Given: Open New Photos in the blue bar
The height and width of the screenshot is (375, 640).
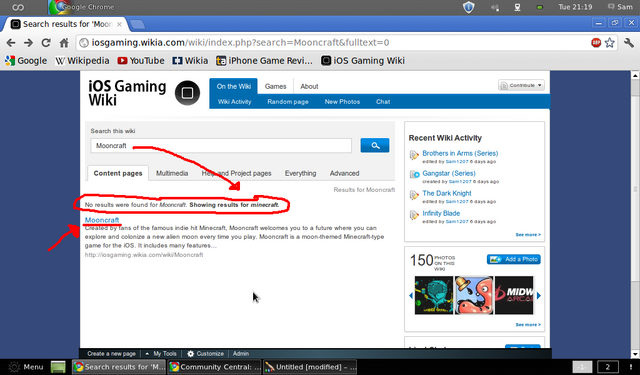Looking at the screenshot, I should pos(342,102).
